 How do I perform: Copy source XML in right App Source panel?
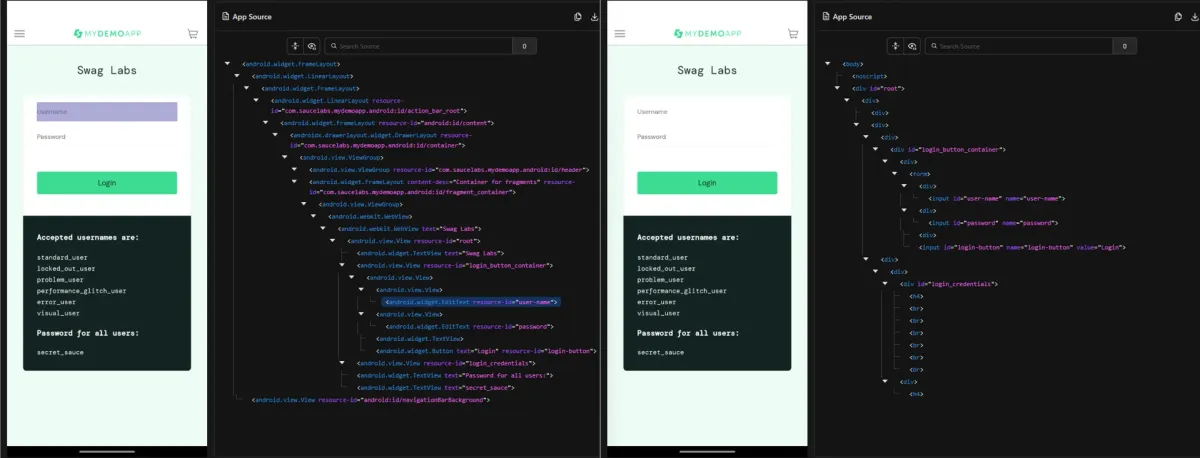tap(1179, 16)
